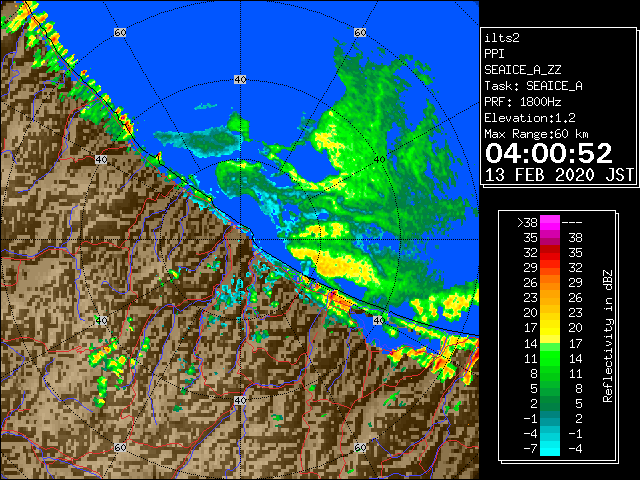This screenshot has width=640, height=480.
Task: Click the "60" range ring label in the northeast
Action: pyautogui.click(x=360, y=32)
